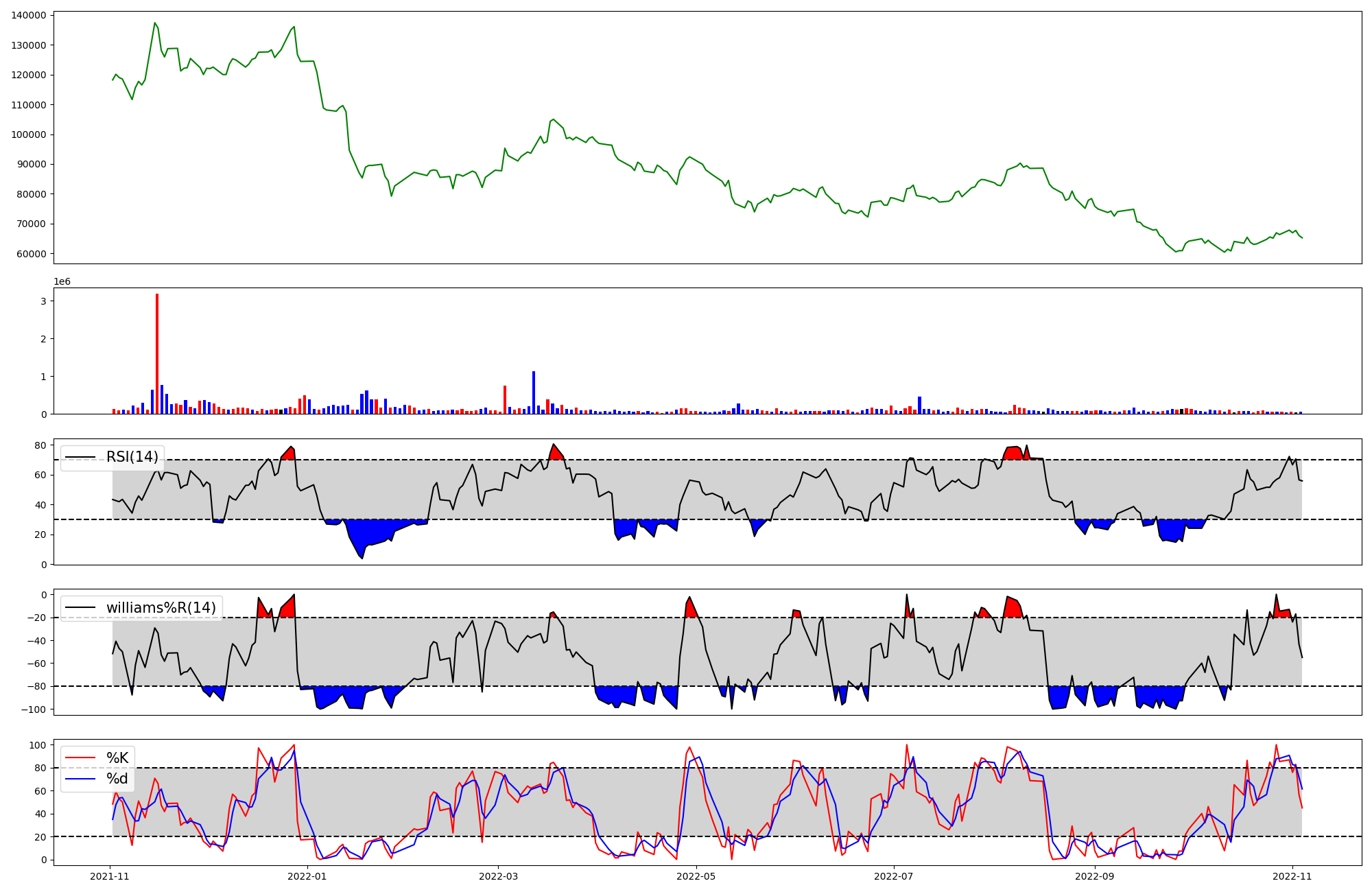
Task: Click the 60000 price axis tick label
Action: (x=32, y=254)
